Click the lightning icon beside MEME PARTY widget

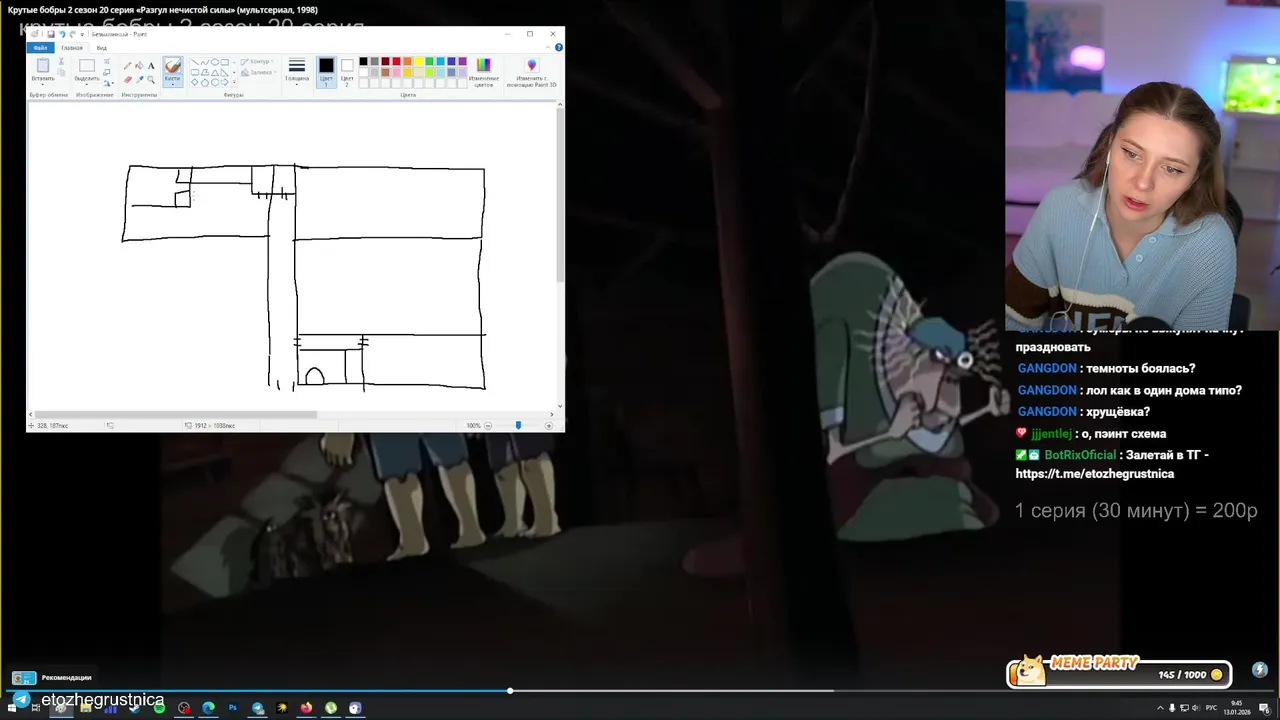[1259, 670]
